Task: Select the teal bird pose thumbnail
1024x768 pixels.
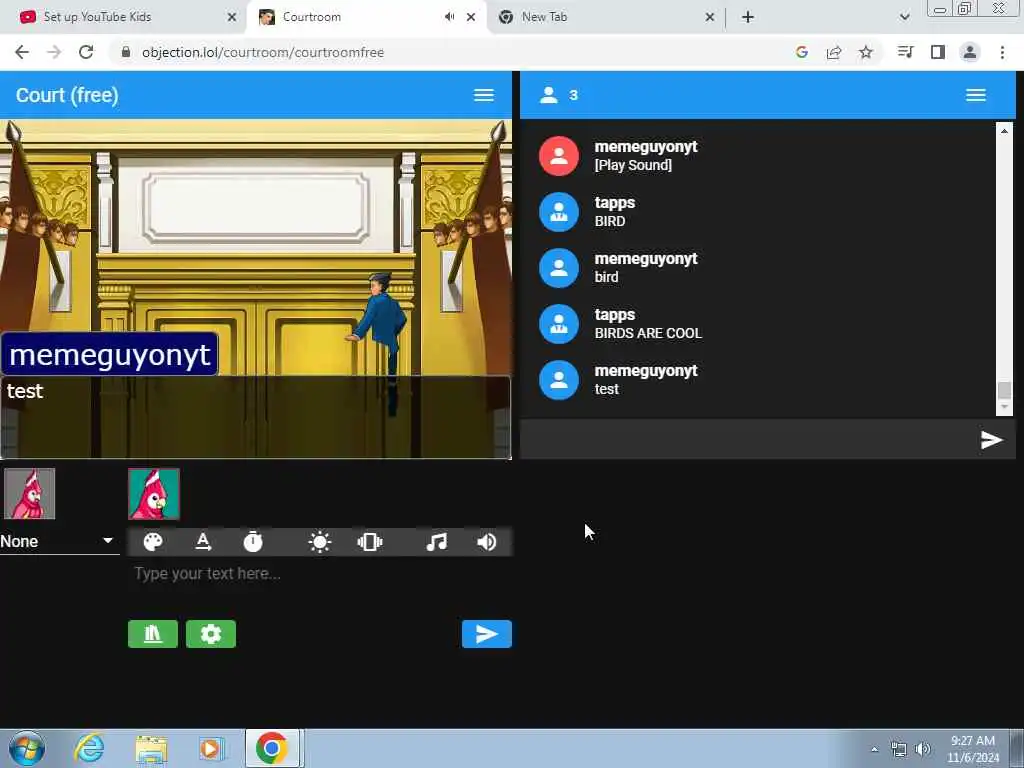Action: point(153,494)
